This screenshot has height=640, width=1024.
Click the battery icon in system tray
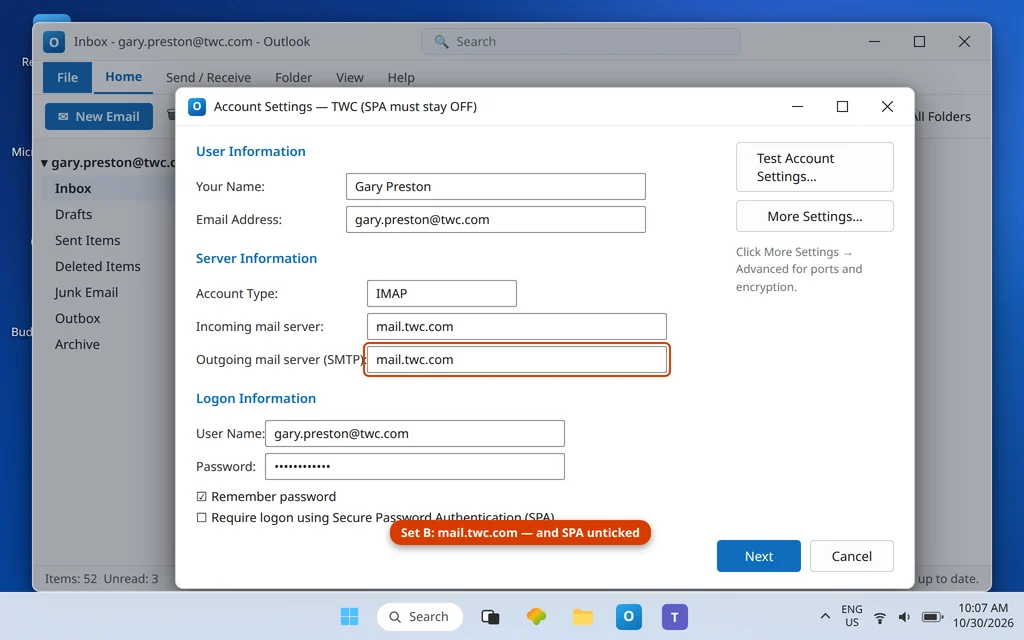932,617
